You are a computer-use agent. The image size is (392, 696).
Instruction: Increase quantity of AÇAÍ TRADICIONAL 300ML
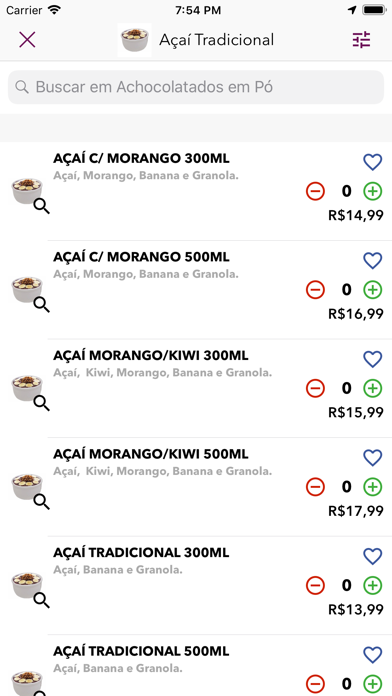[372, 585]
